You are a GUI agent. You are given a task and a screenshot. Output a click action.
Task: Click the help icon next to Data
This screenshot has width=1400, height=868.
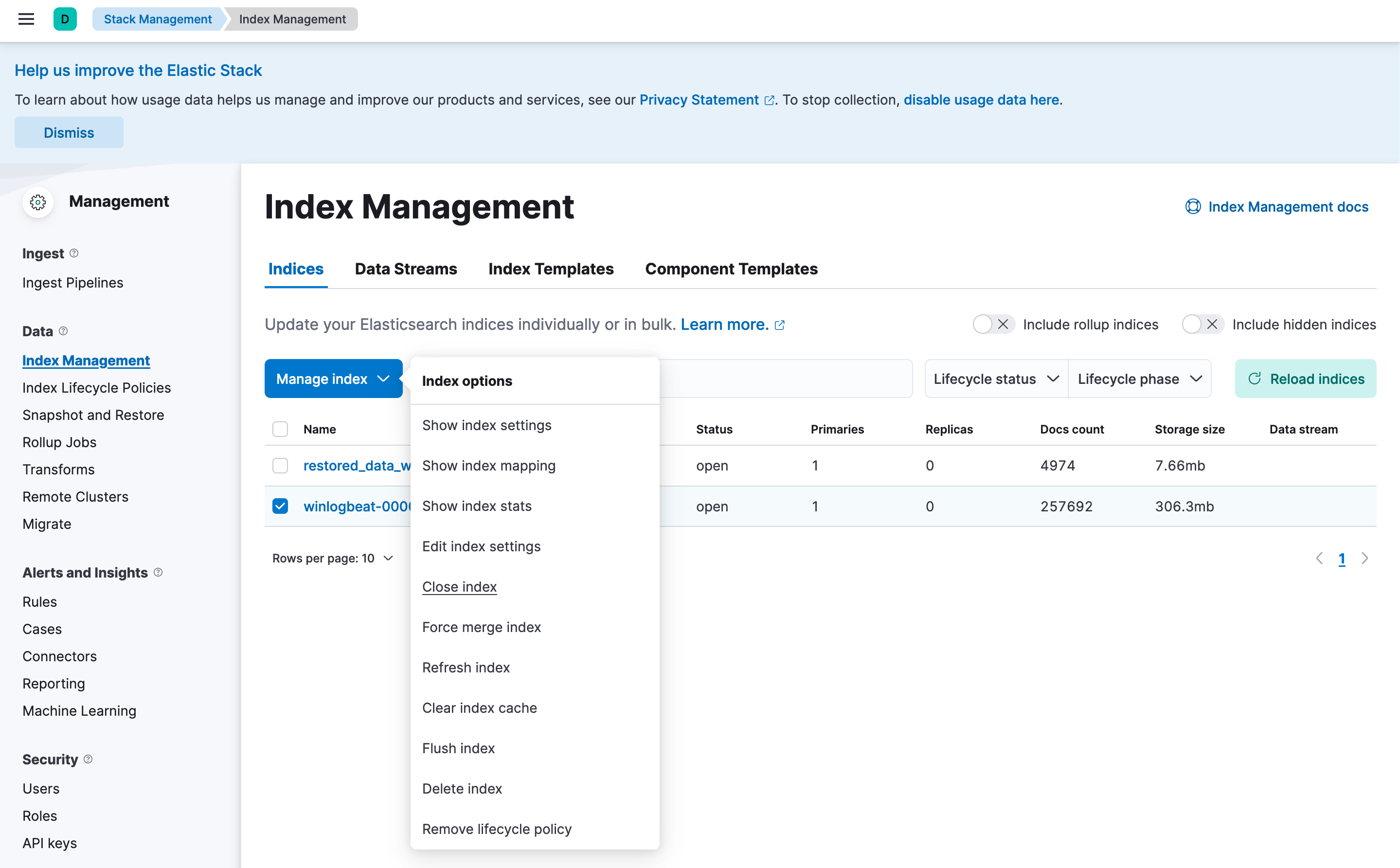coord(64,331)
